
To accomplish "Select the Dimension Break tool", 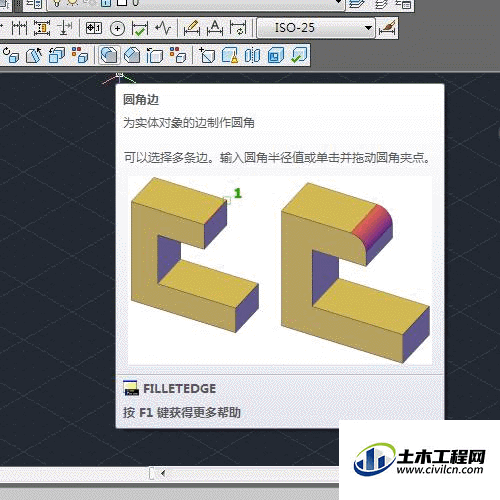I will coord(65,28).
